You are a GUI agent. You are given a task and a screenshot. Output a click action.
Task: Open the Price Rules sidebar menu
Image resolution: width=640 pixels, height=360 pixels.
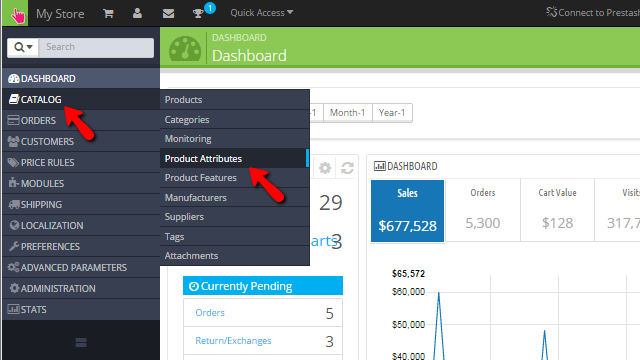[x=81, y=162]
